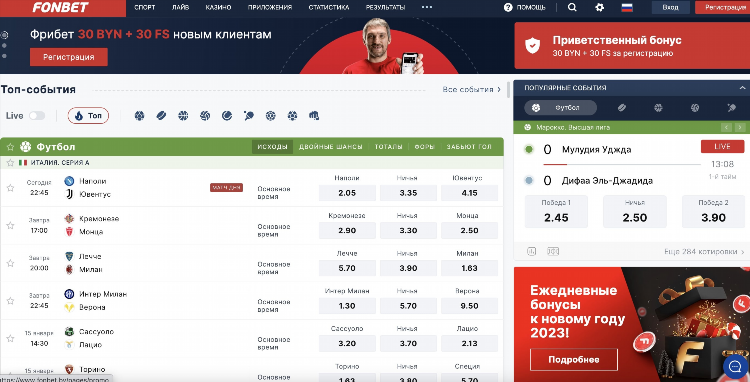Pick Наполи odds 2.05

[x=347, y=193]
